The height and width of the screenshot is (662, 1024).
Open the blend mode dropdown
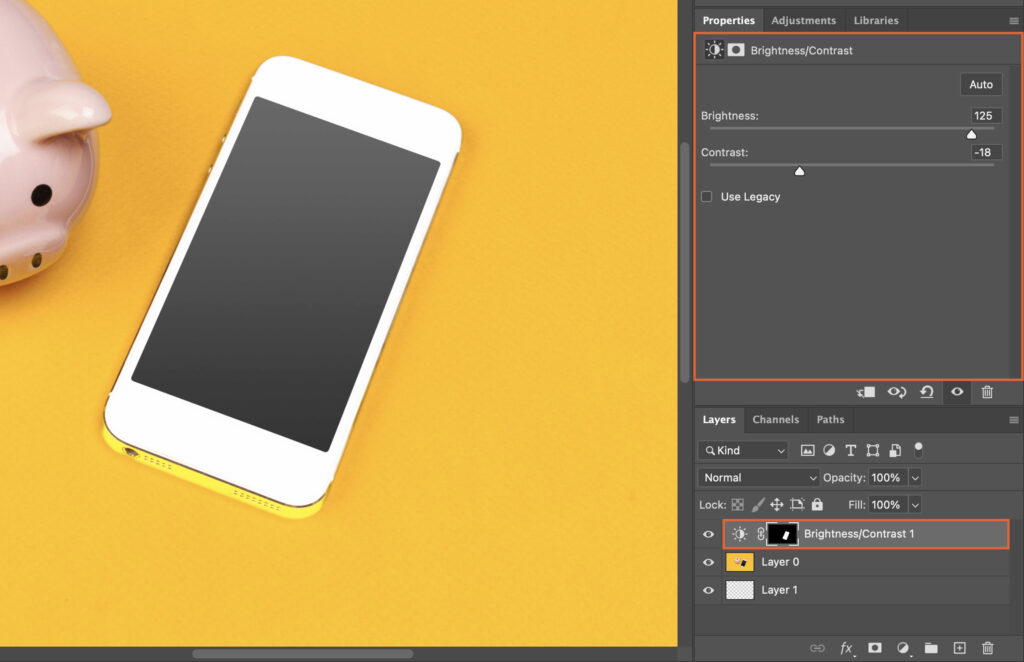tap(757, 477)
